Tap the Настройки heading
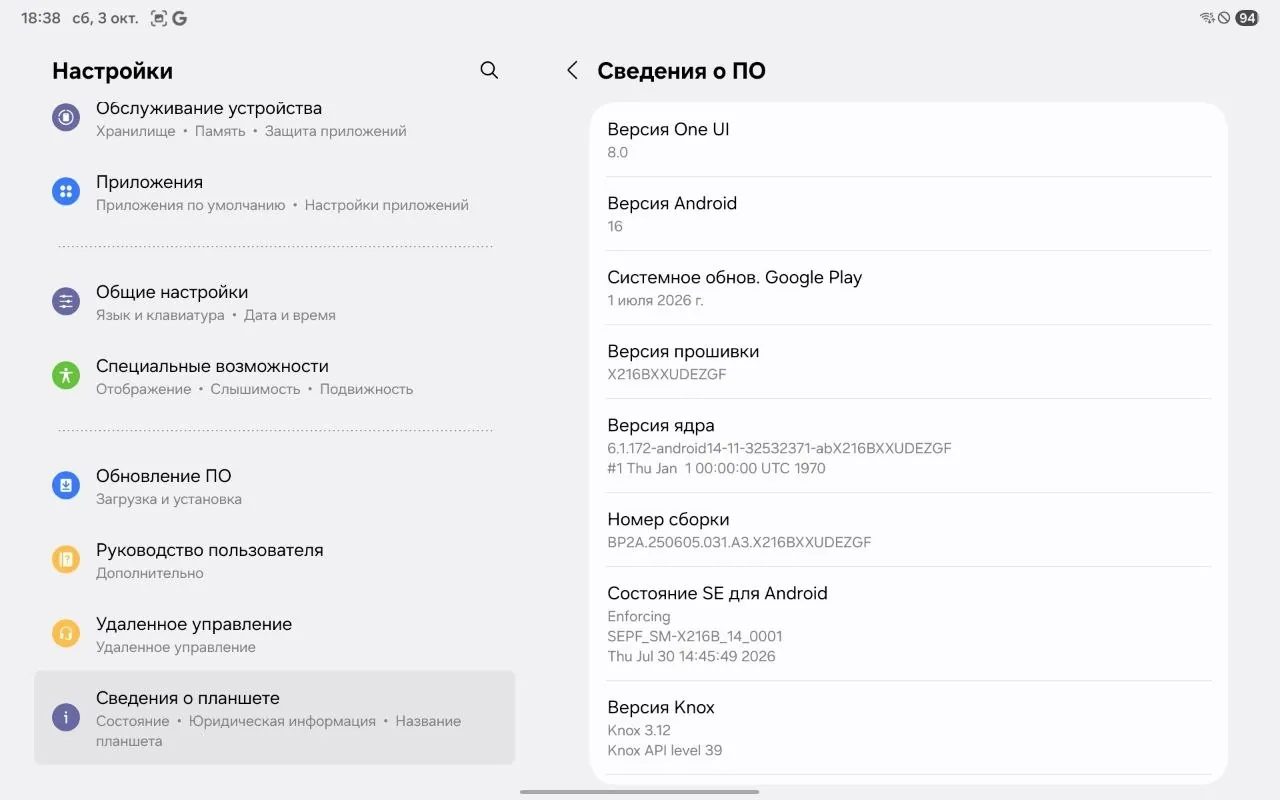1280x800 pixels. pos(112,71)
